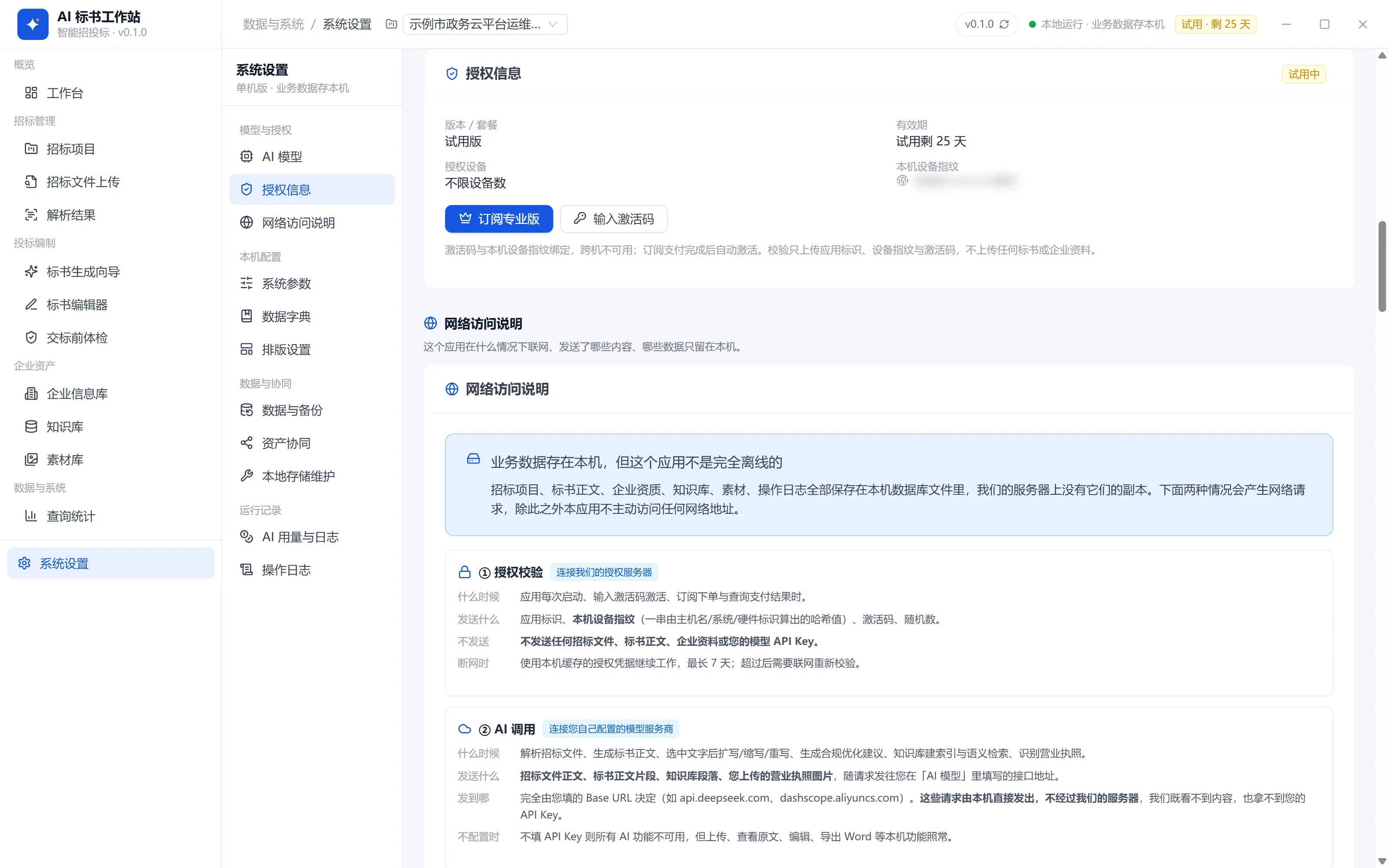Click the 连接我们的授权服务器 tag
Screen dimensions: 1389x868
click(x=604, y=572)
